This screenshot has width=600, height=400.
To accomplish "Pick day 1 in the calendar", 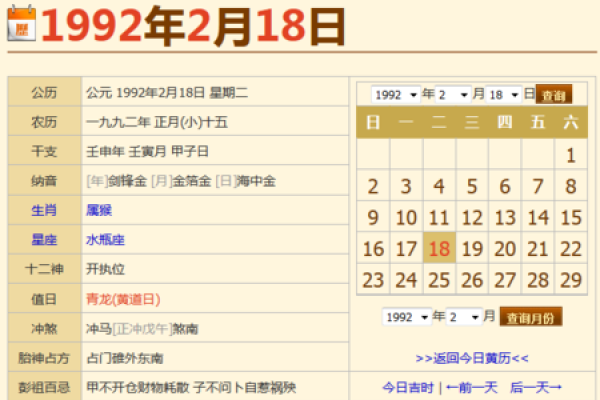I will coord(570,155).
